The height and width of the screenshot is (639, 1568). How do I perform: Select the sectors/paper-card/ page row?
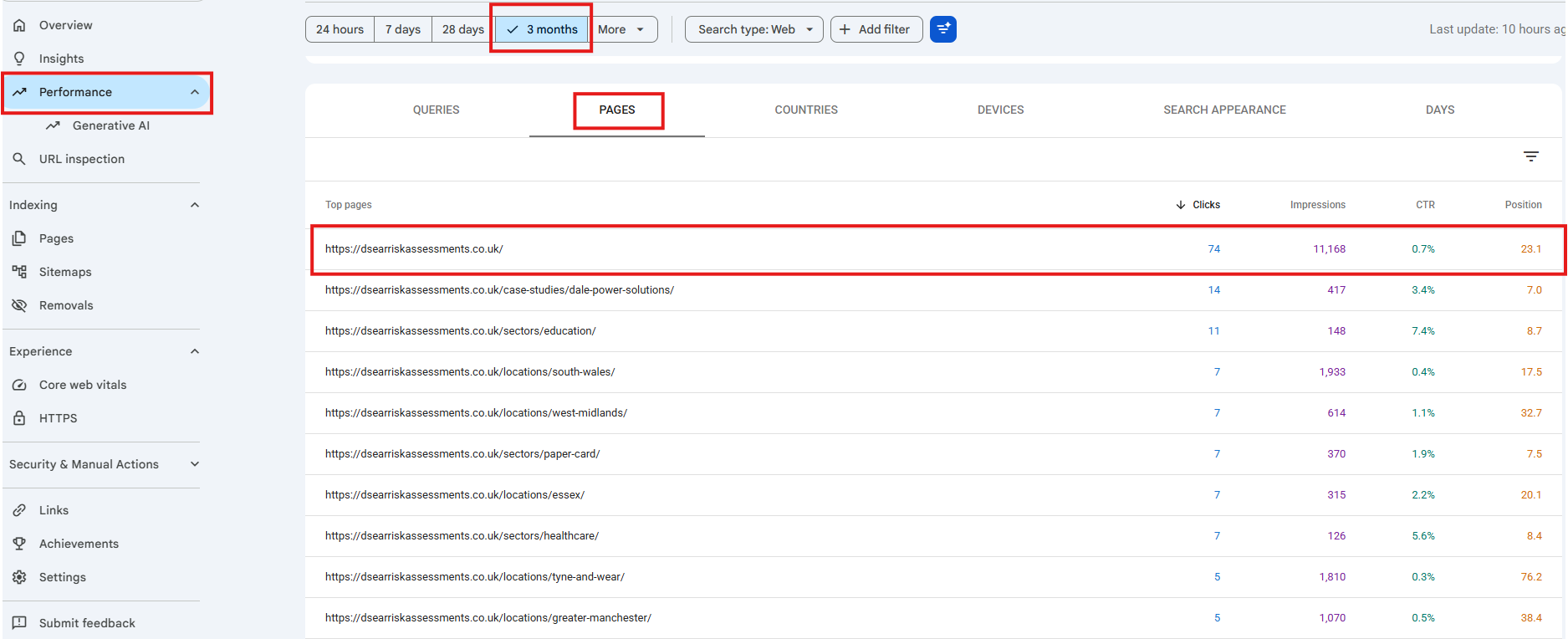(x=933, y=454)
